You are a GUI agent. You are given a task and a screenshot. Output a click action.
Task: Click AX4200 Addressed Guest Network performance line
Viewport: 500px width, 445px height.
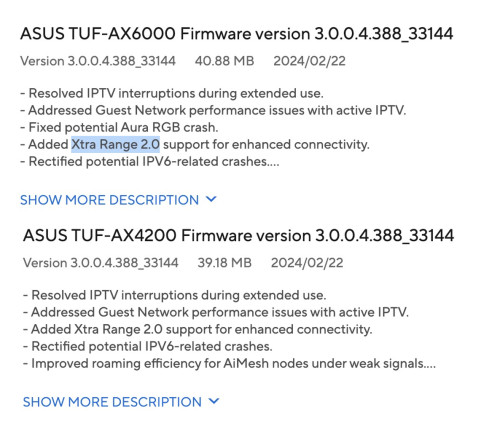pos(216,312)
